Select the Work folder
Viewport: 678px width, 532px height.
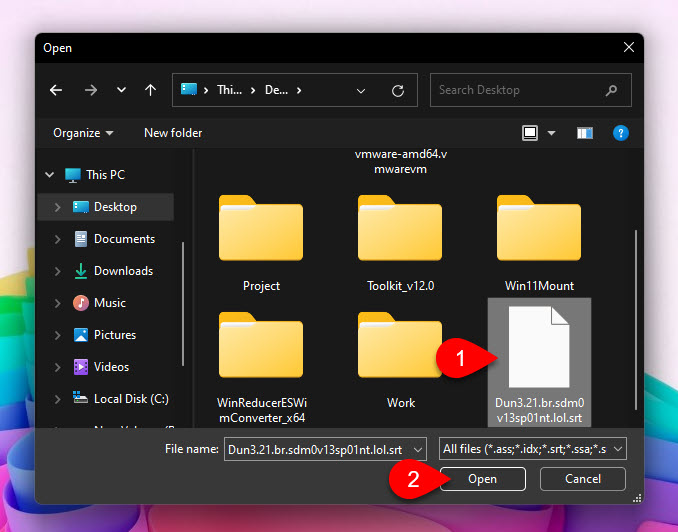pos(400,360)
